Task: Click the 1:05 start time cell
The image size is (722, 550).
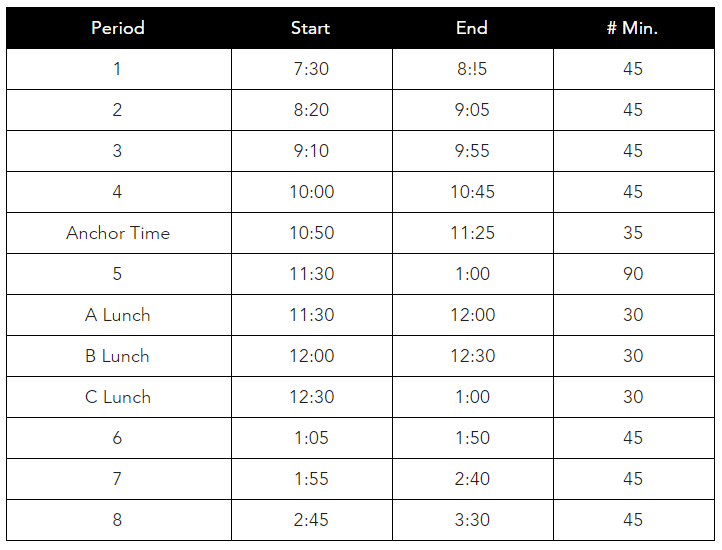Action: tap(311, 438)
